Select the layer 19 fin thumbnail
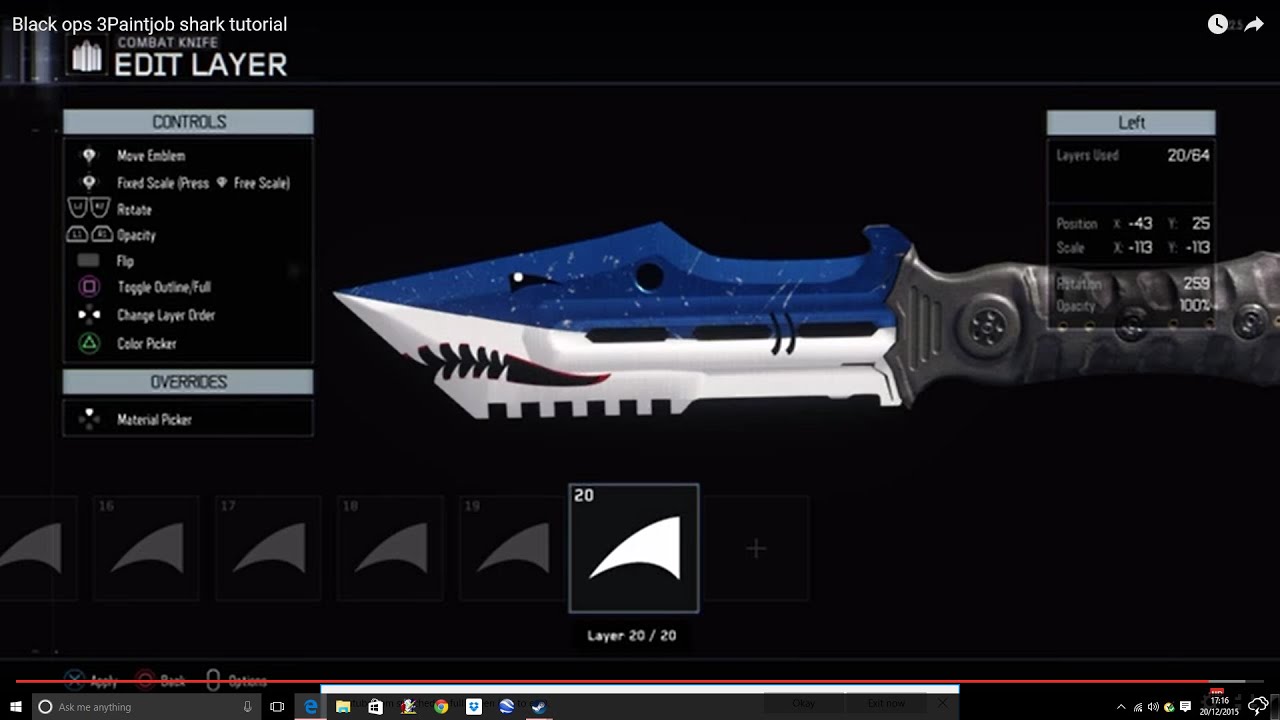Image resolution: width=1280 pixels, height=720 pixels. [511, 548]
